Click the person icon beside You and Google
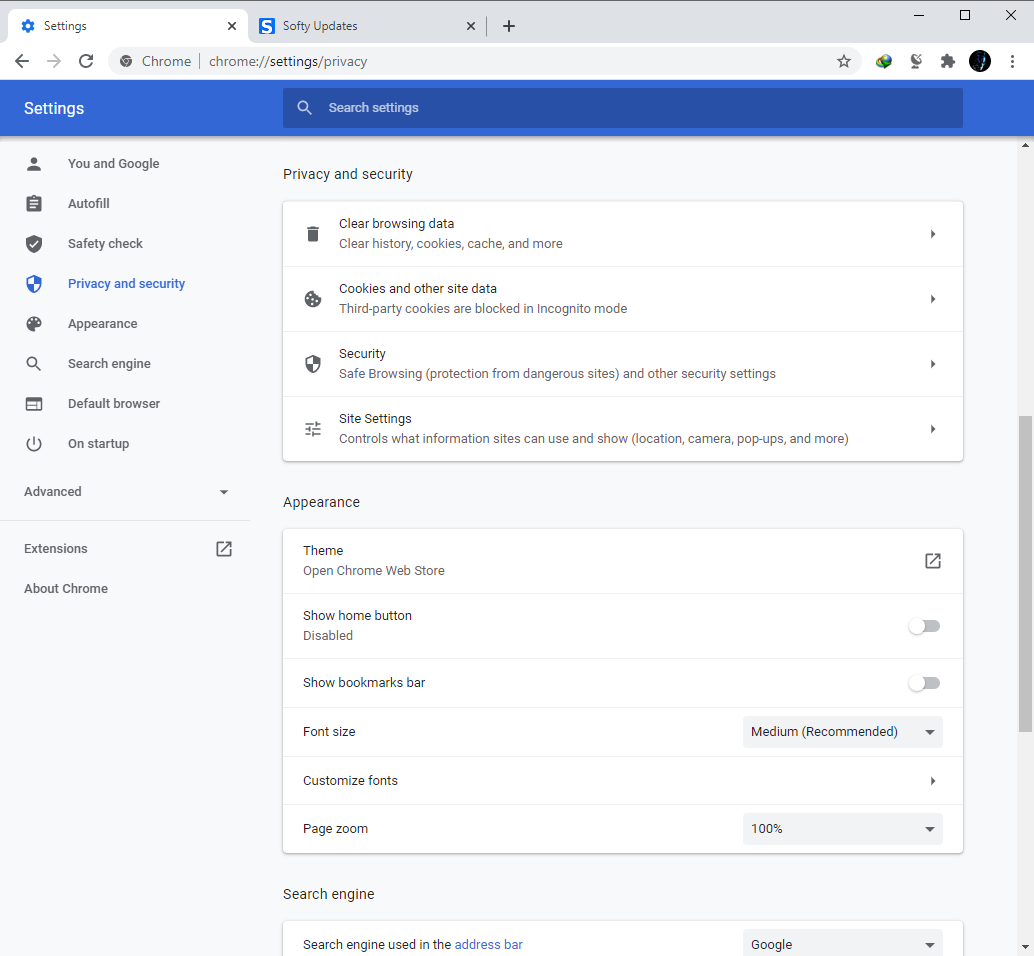Screen dimensions: 1034x956 point(34,164)
